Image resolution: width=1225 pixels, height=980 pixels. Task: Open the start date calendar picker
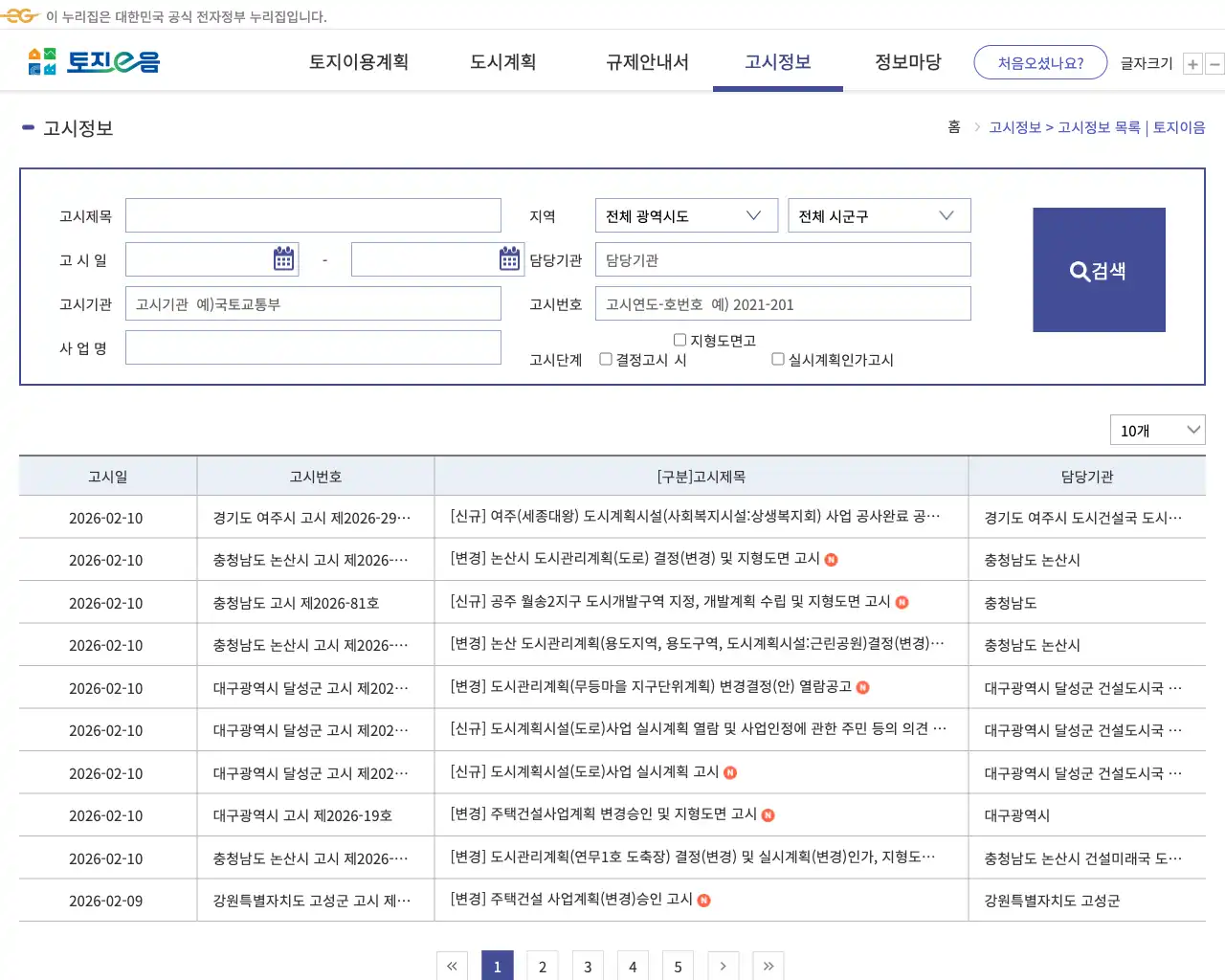283,258
